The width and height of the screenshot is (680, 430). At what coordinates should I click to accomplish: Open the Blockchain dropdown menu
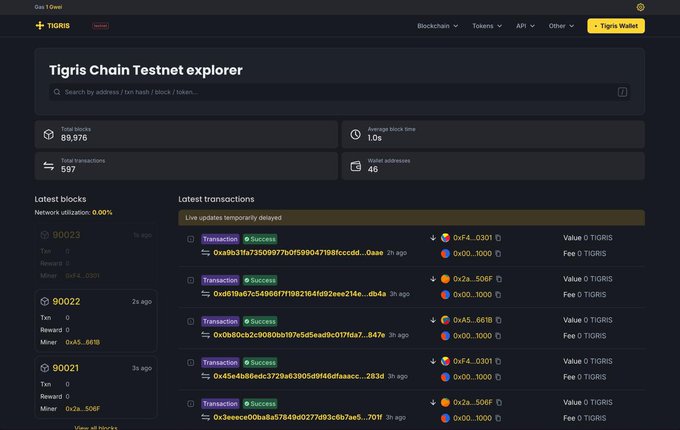coord(438,26)
